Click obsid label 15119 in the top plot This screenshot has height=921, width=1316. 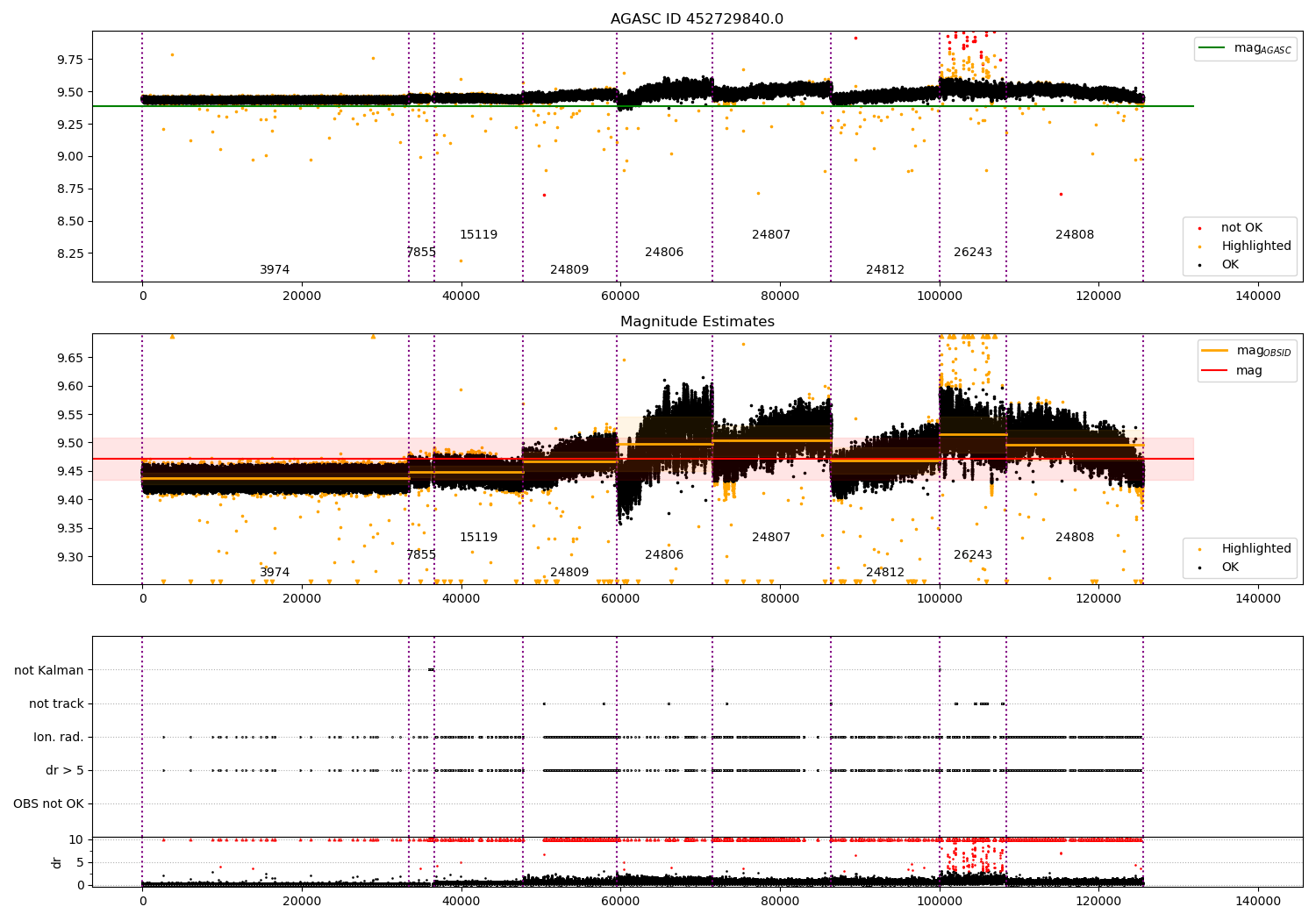(479, 235)
